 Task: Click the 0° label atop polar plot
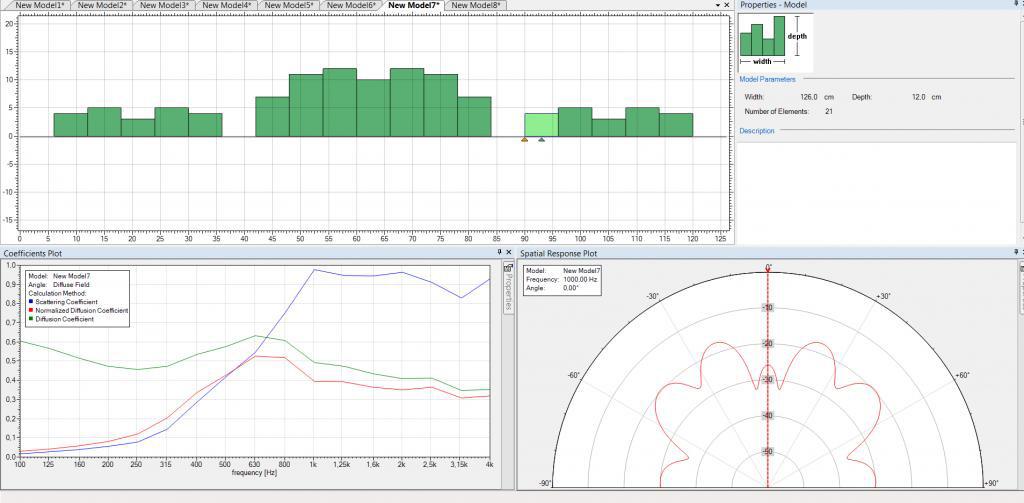[769, 267]
